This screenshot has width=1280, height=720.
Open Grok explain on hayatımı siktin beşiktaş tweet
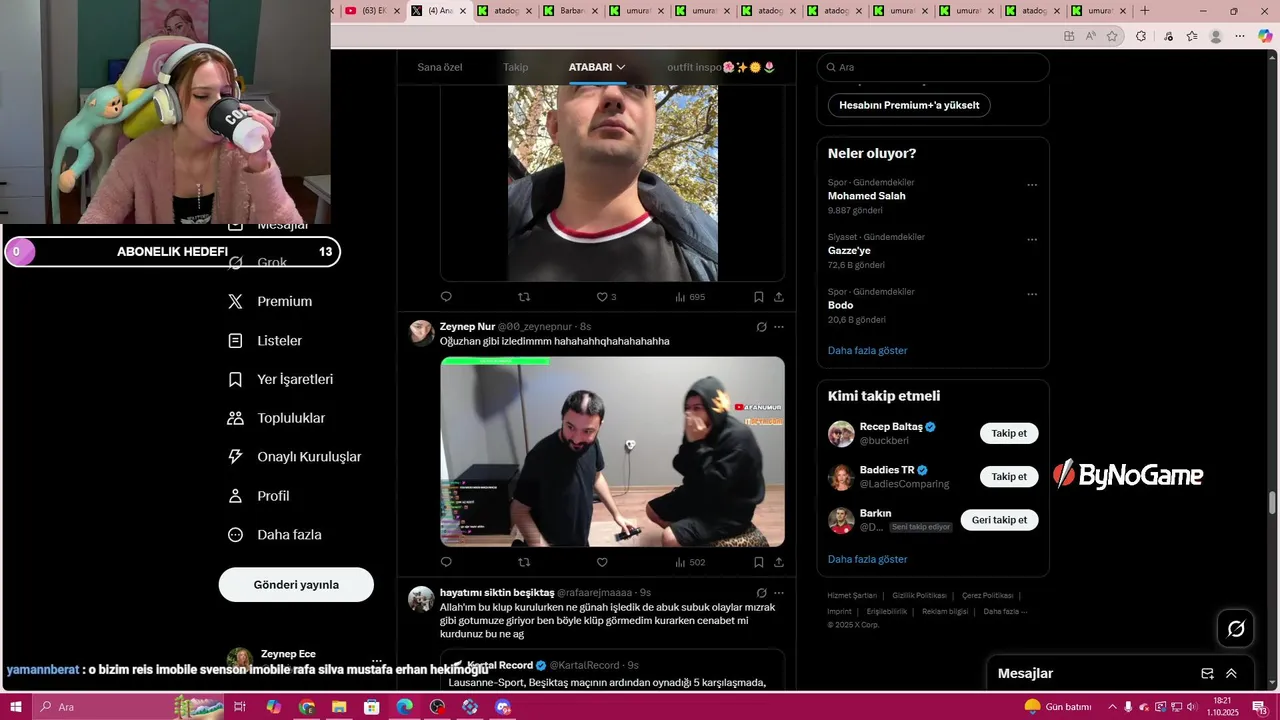click(761, 593)
